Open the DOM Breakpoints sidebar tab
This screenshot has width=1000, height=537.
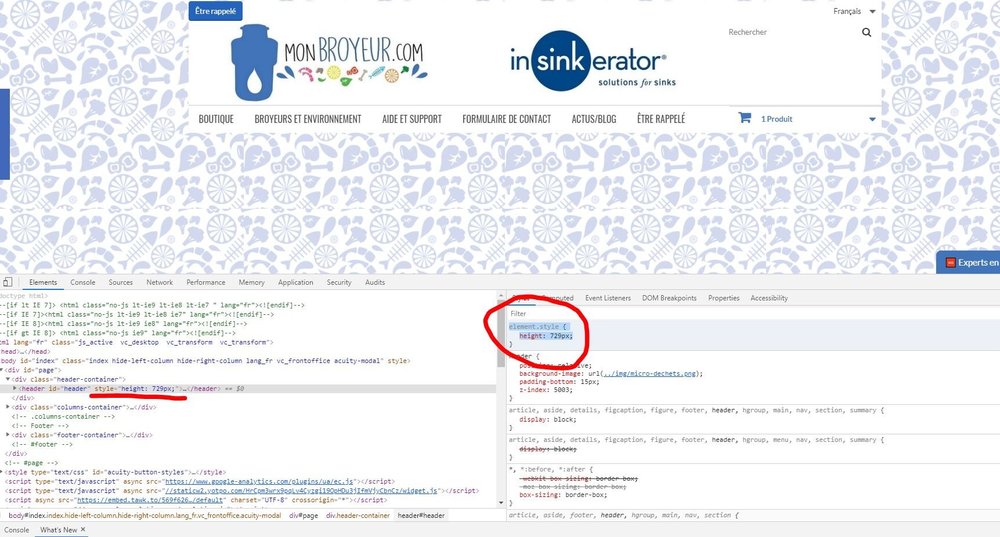pyautogui.click(x=669, y=298)
